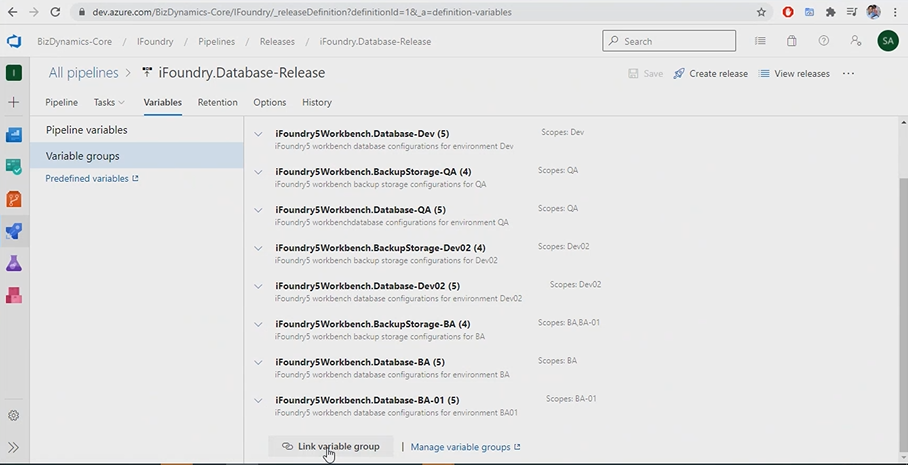Expand iFoundry5Workbench.Database-Dev group

point(258,134)
